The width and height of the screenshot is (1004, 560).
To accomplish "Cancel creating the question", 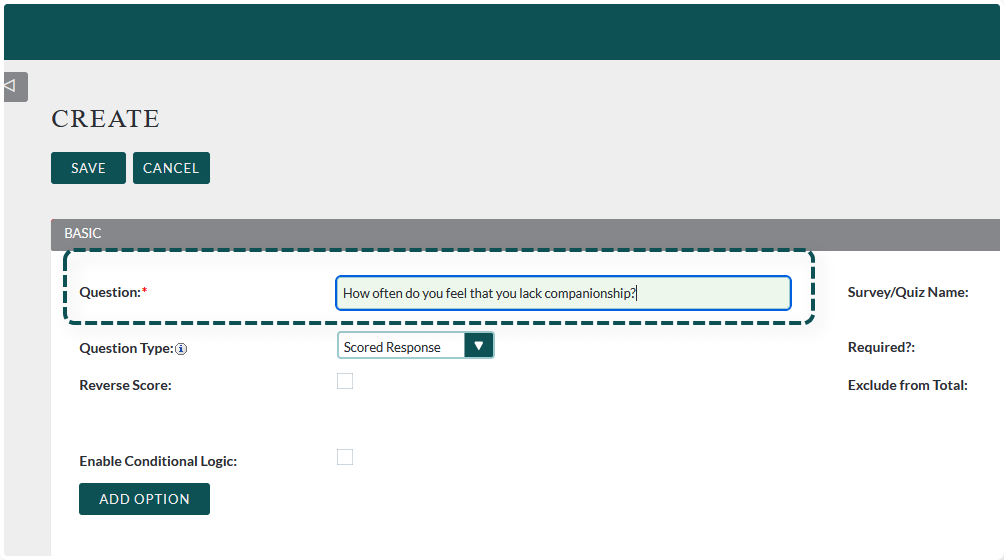I will coord(171,168).
